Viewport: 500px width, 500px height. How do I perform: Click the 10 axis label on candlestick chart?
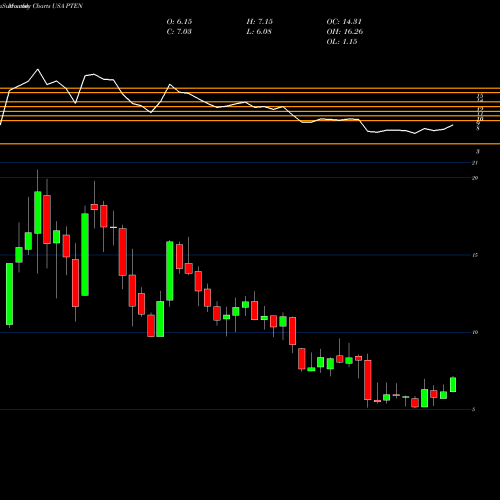coord(475,332)
